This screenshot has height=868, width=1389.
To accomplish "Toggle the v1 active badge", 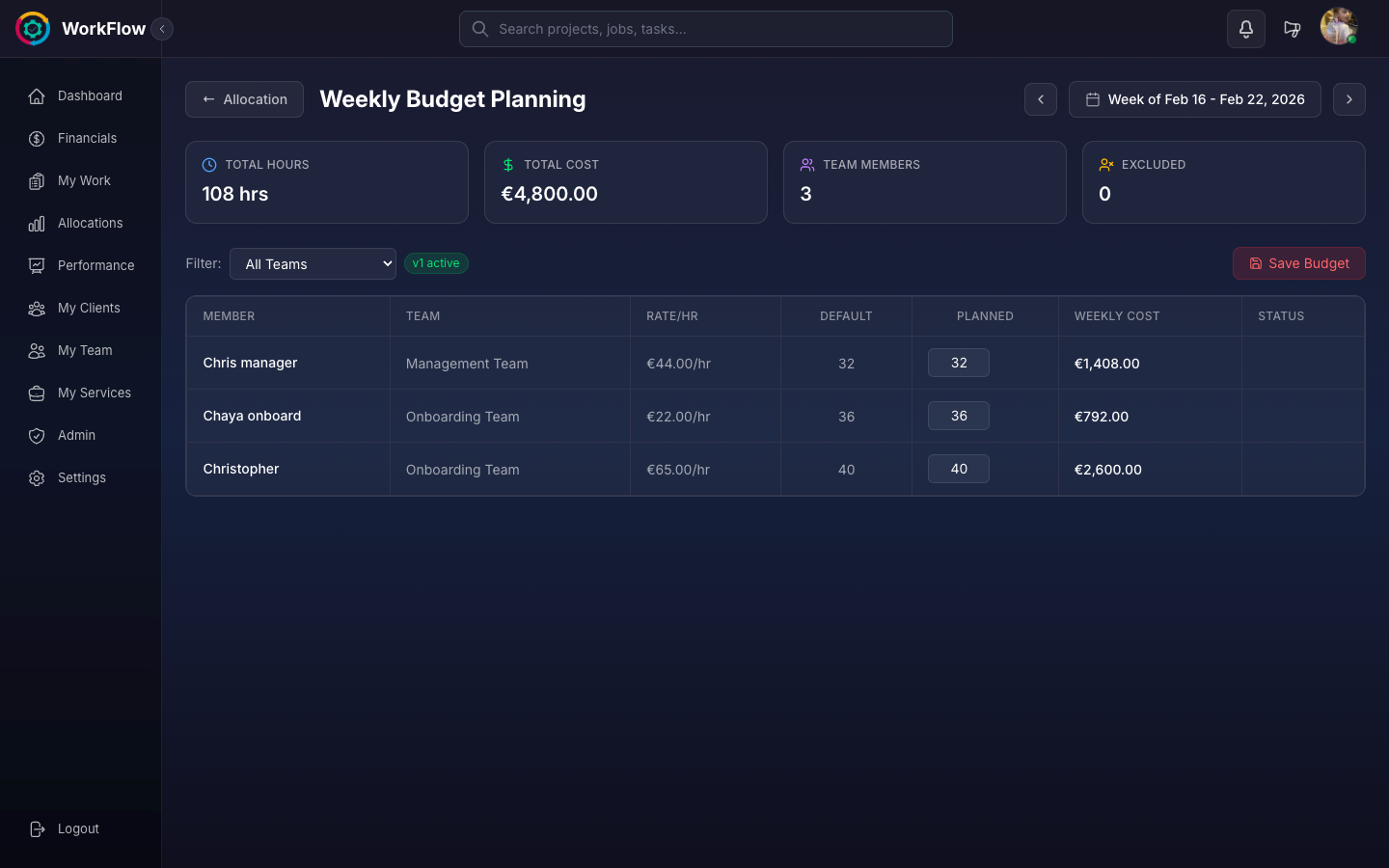I will 436,262.
